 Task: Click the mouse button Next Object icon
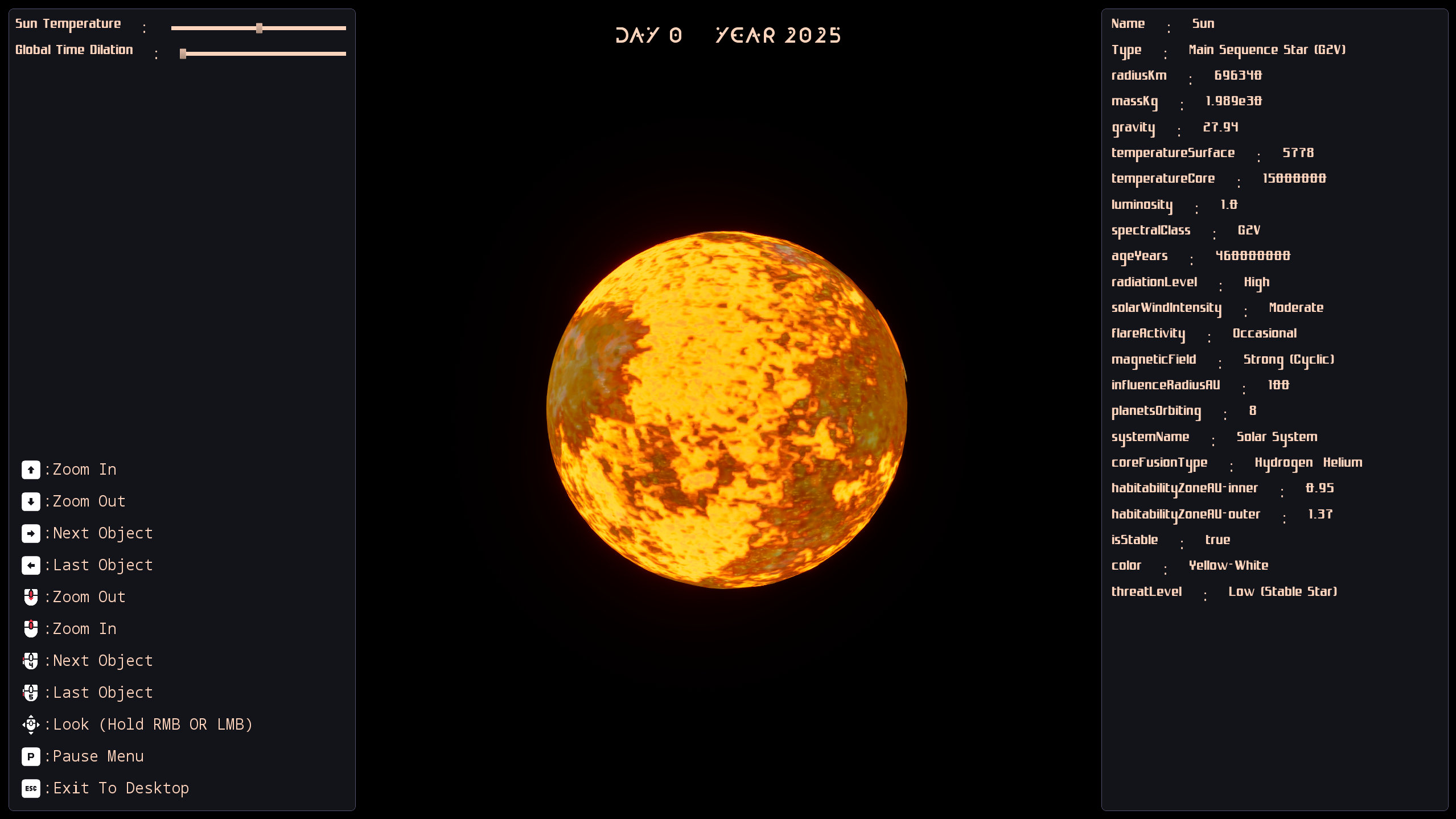point(31,661)
